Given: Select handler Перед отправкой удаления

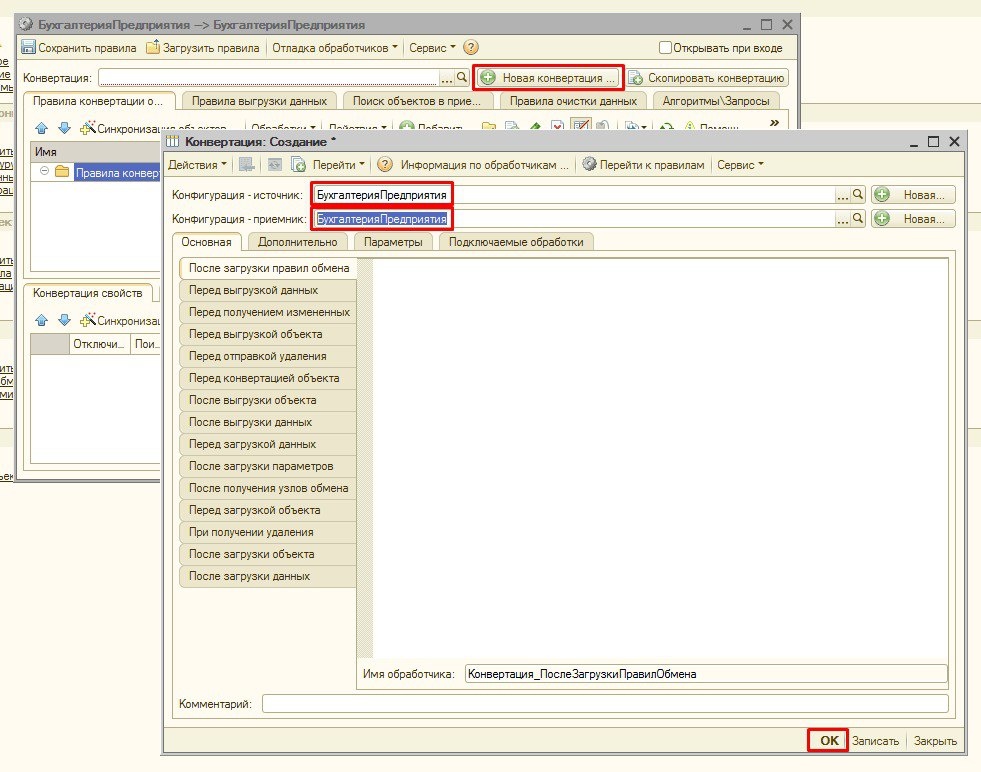Looking at the screenshot, I should [x=268, y=356].
